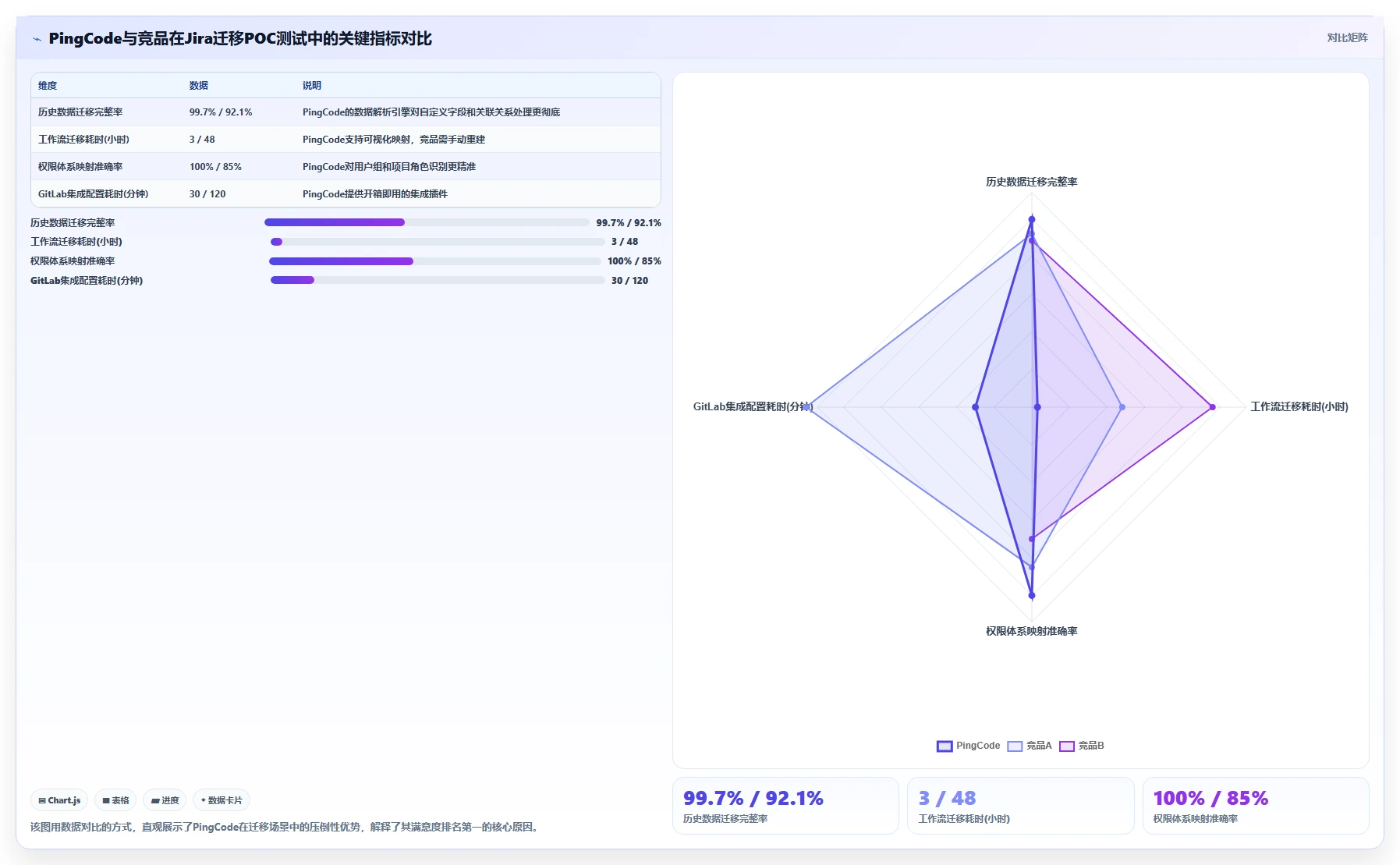Click the description about 数据解析引擎
The image size is (1400, 865).
(431, 112)
